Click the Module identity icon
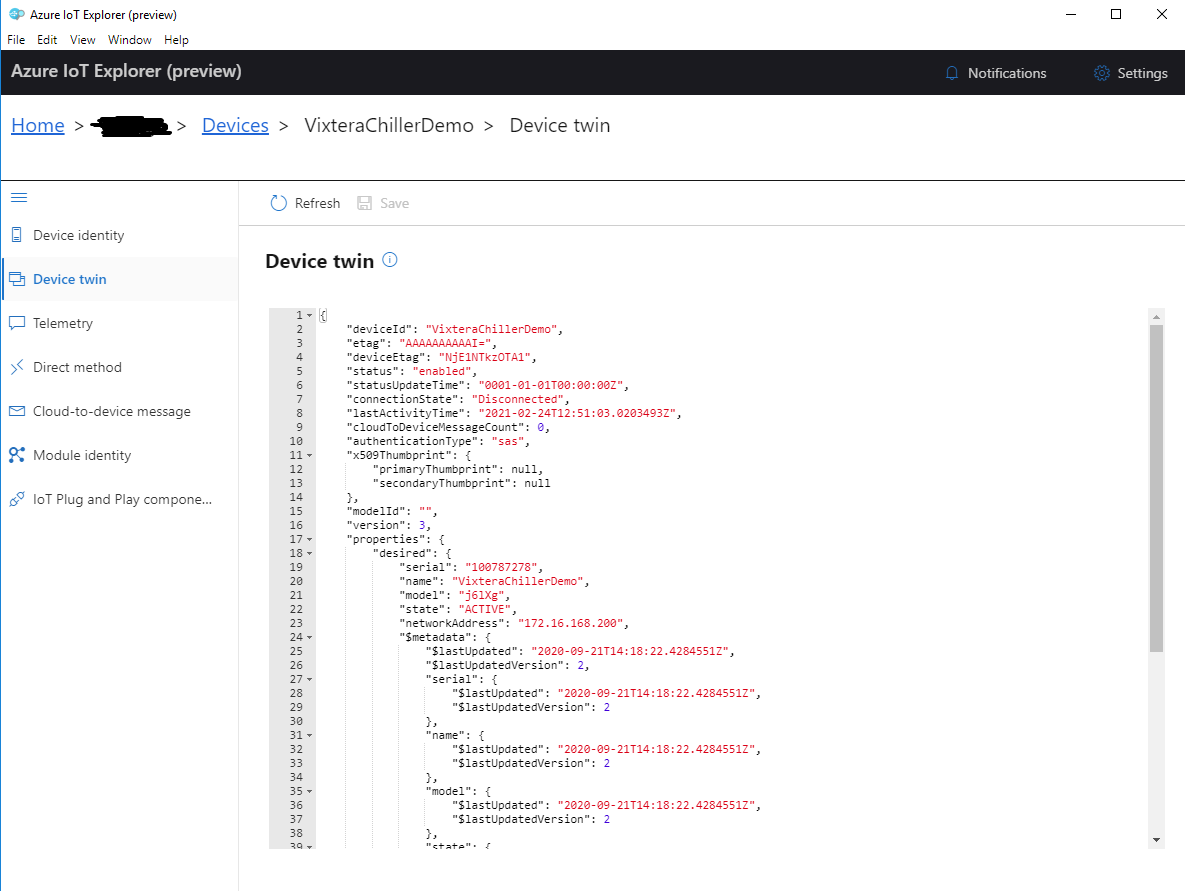Viewport: 1185px width, 891px height. click(17, 455)
